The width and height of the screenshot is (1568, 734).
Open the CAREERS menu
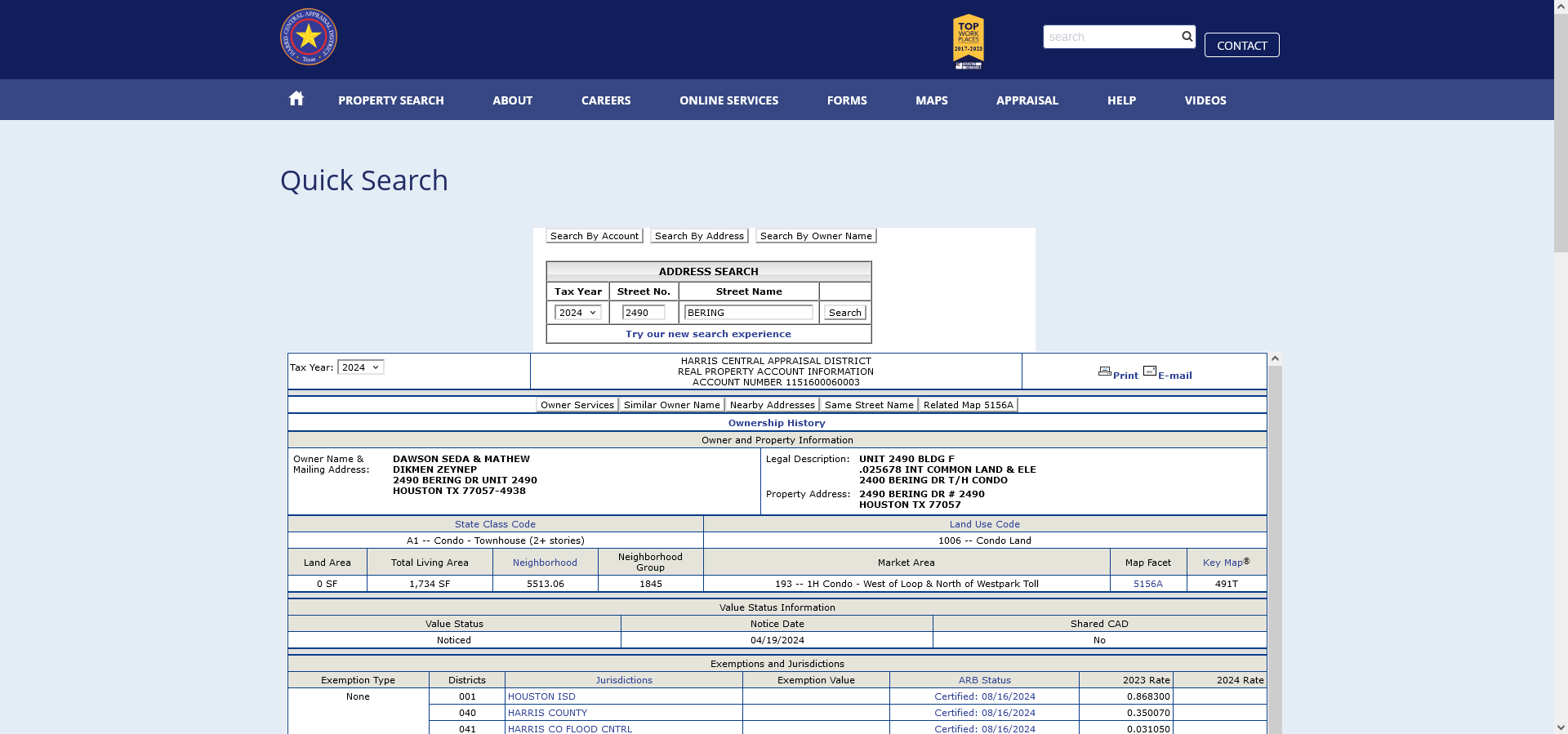click(x=606, y=100)
